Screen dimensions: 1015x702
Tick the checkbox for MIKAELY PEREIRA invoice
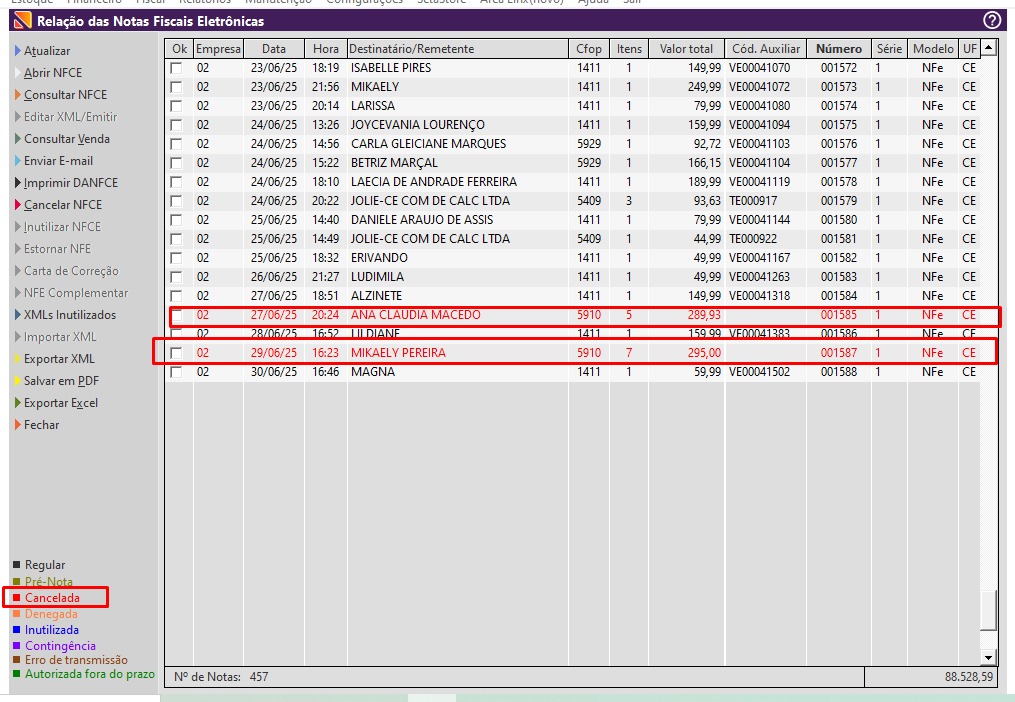pos(177,353)
